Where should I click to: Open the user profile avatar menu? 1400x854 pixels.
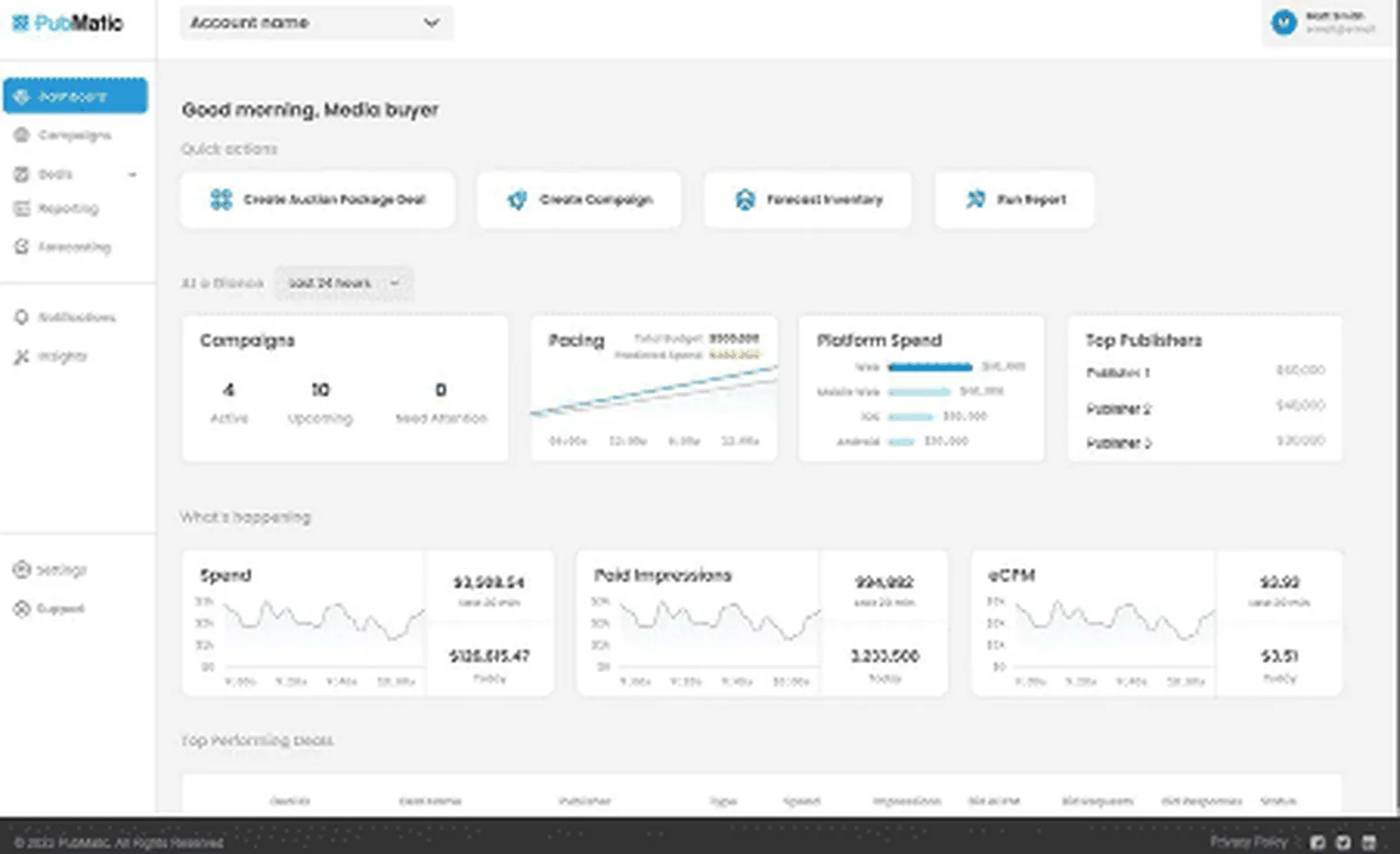click(x=1284, y=23)
